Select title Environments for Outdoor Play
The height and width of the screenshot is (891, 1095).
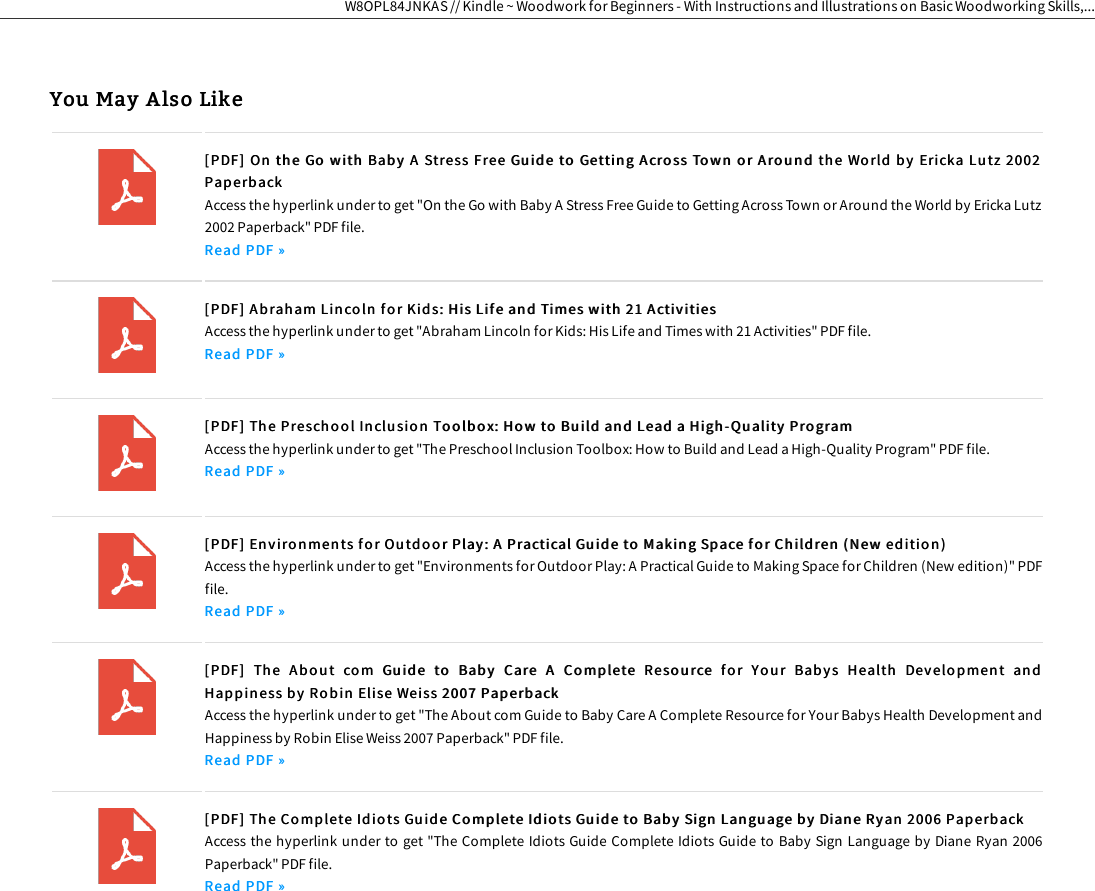click(575, 544)
